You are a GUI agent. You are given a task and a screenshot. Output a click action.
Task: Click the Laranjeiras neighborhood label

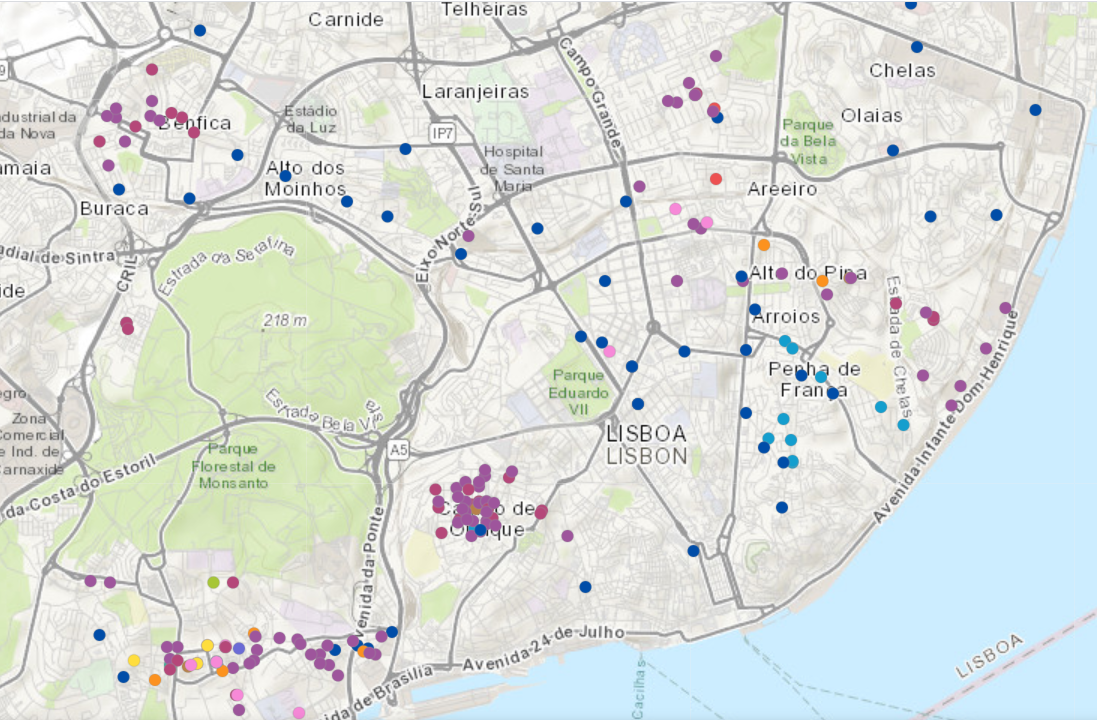(x=475, y=91)
